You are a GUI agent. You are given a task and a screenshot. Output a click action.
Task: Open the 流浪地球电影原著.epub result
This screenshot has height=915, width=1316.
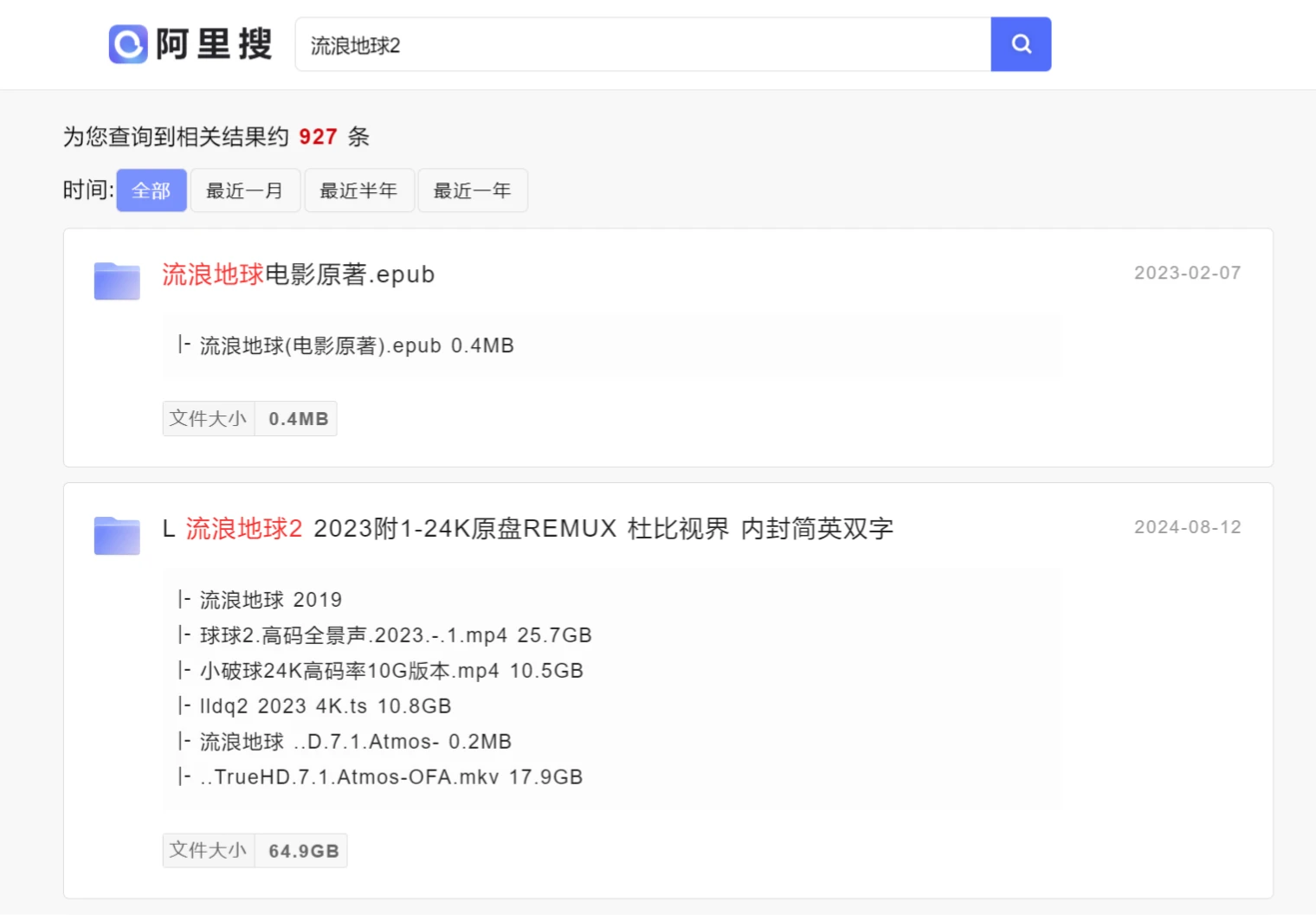click(x=298, y=274)
